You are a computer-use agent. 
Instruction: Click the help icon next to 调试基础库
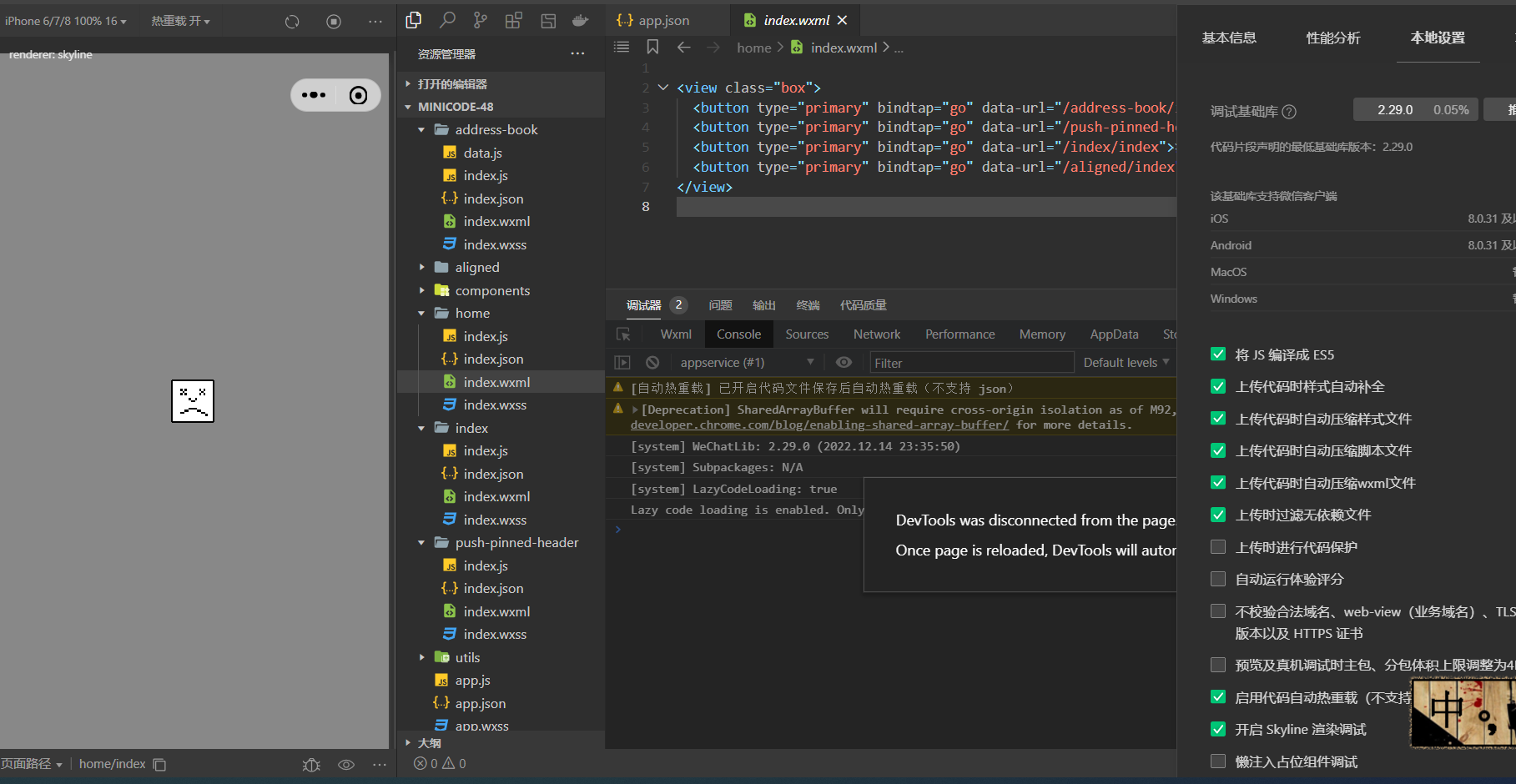click(x=1289, y=112)
